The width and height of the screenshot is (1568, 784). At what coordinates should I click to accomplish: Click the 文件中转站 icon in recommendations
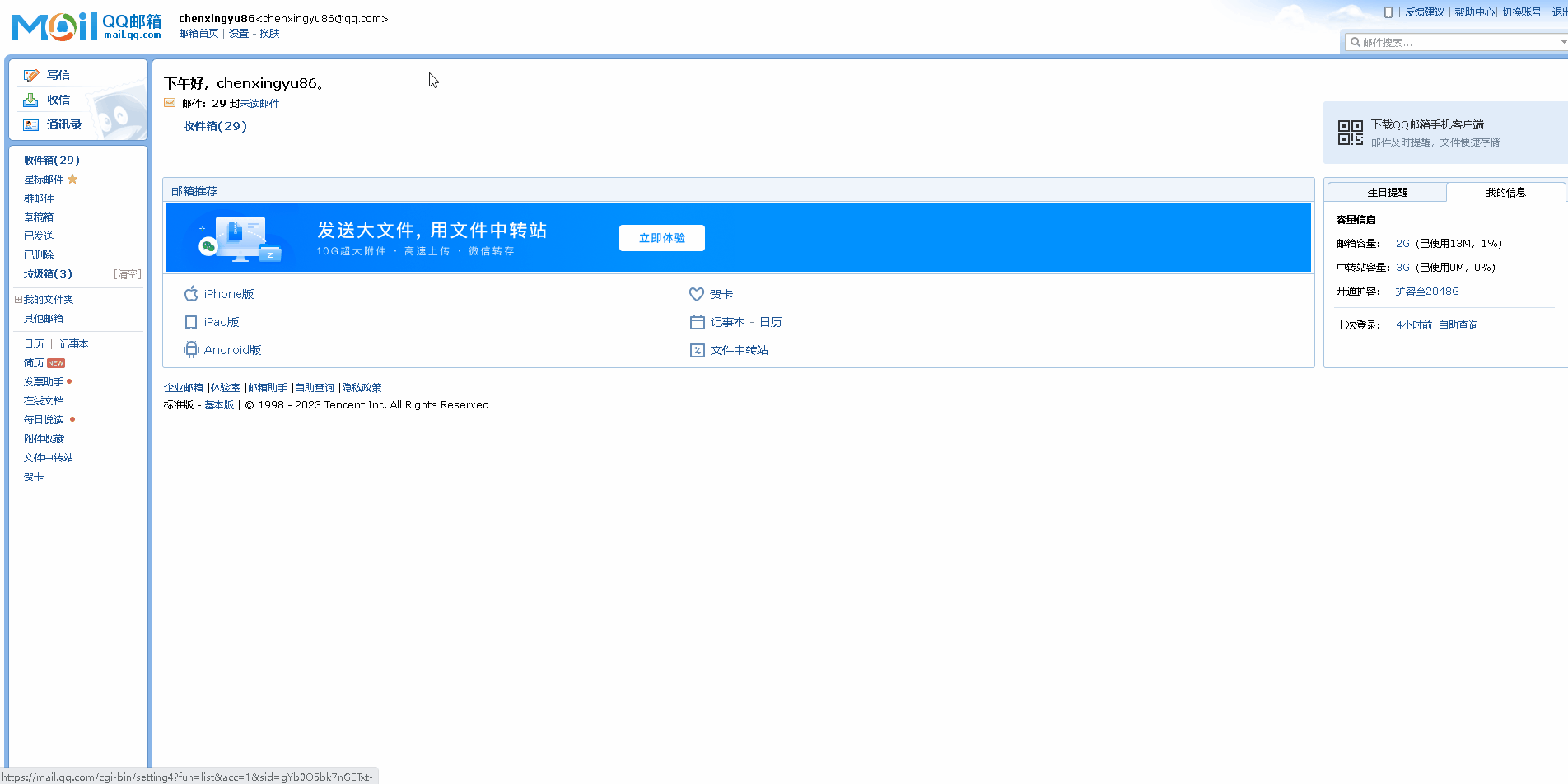tap(697, 350)
